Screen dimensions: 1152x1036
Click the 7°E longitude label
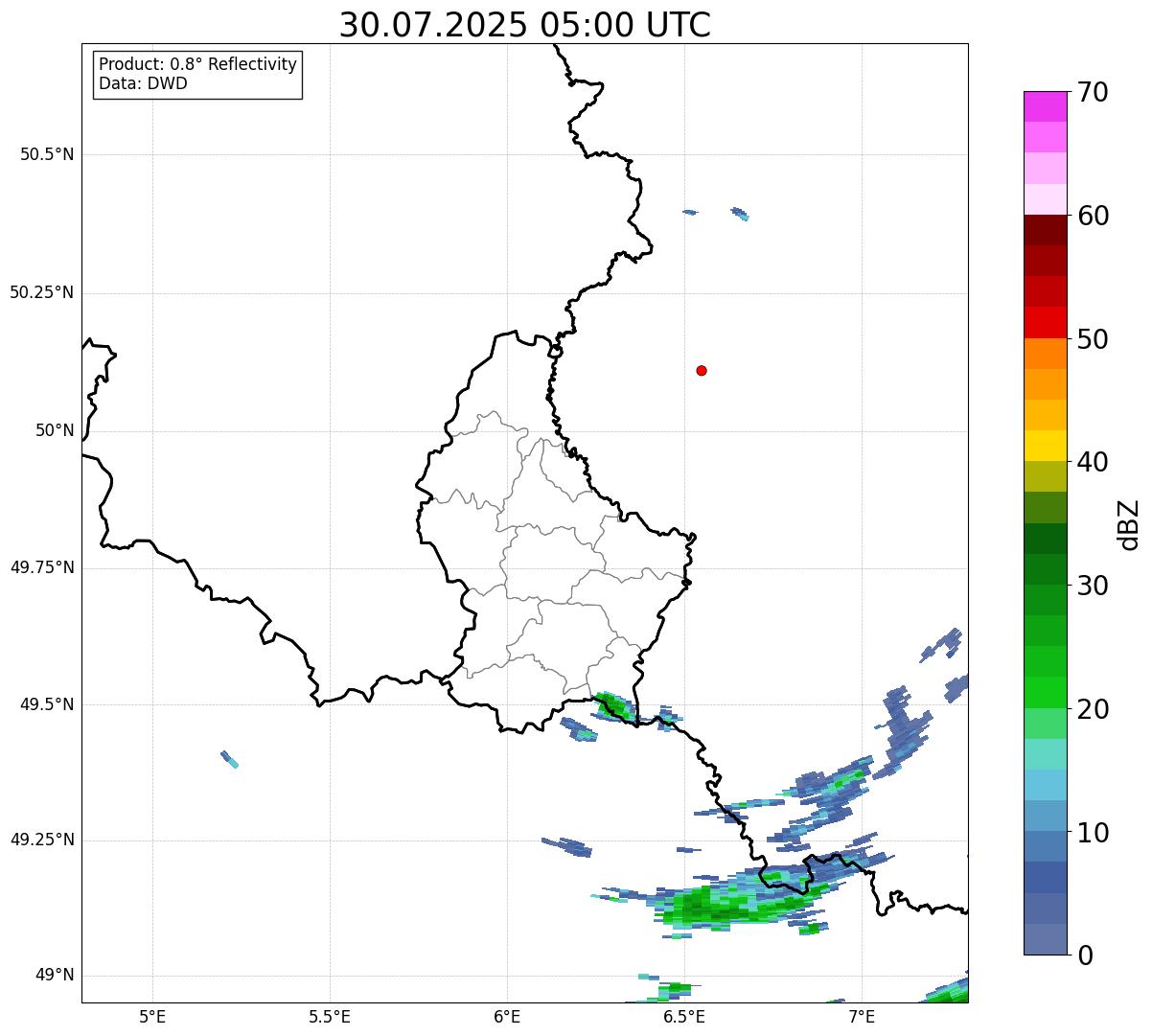[862, 1016]
